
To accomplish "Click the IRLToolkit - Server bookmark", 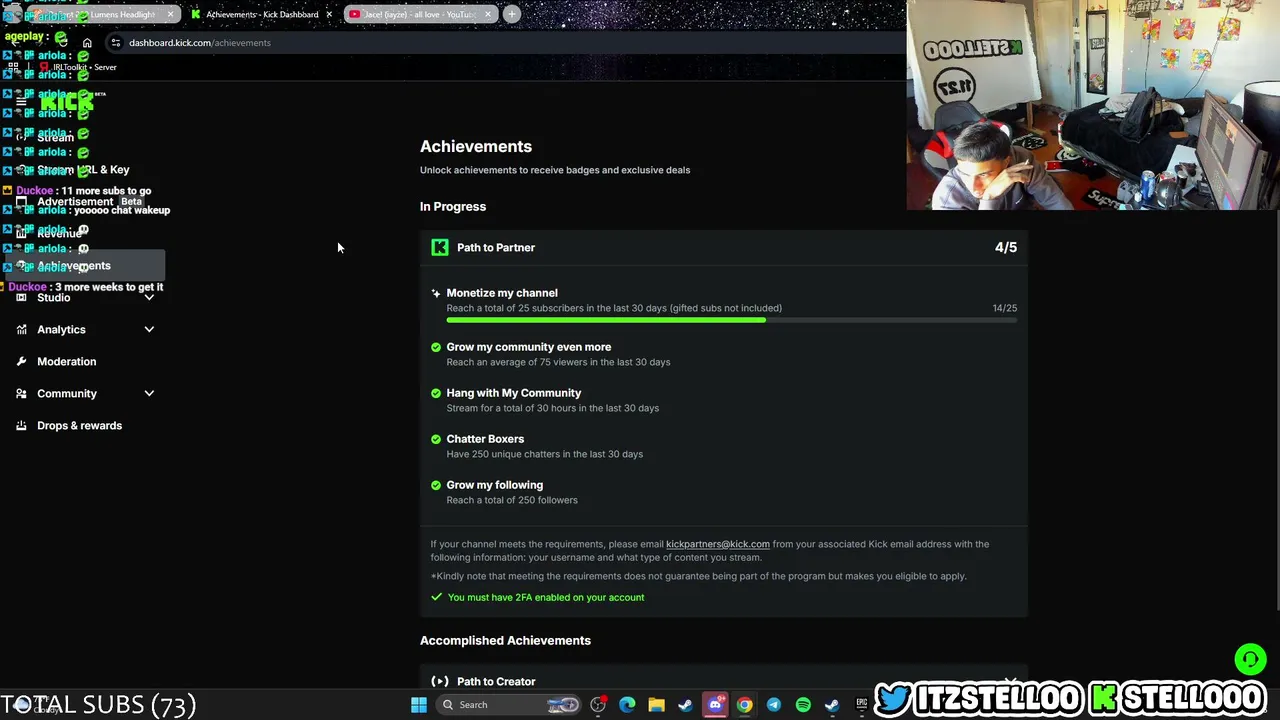I will click(x=79, y=67).
